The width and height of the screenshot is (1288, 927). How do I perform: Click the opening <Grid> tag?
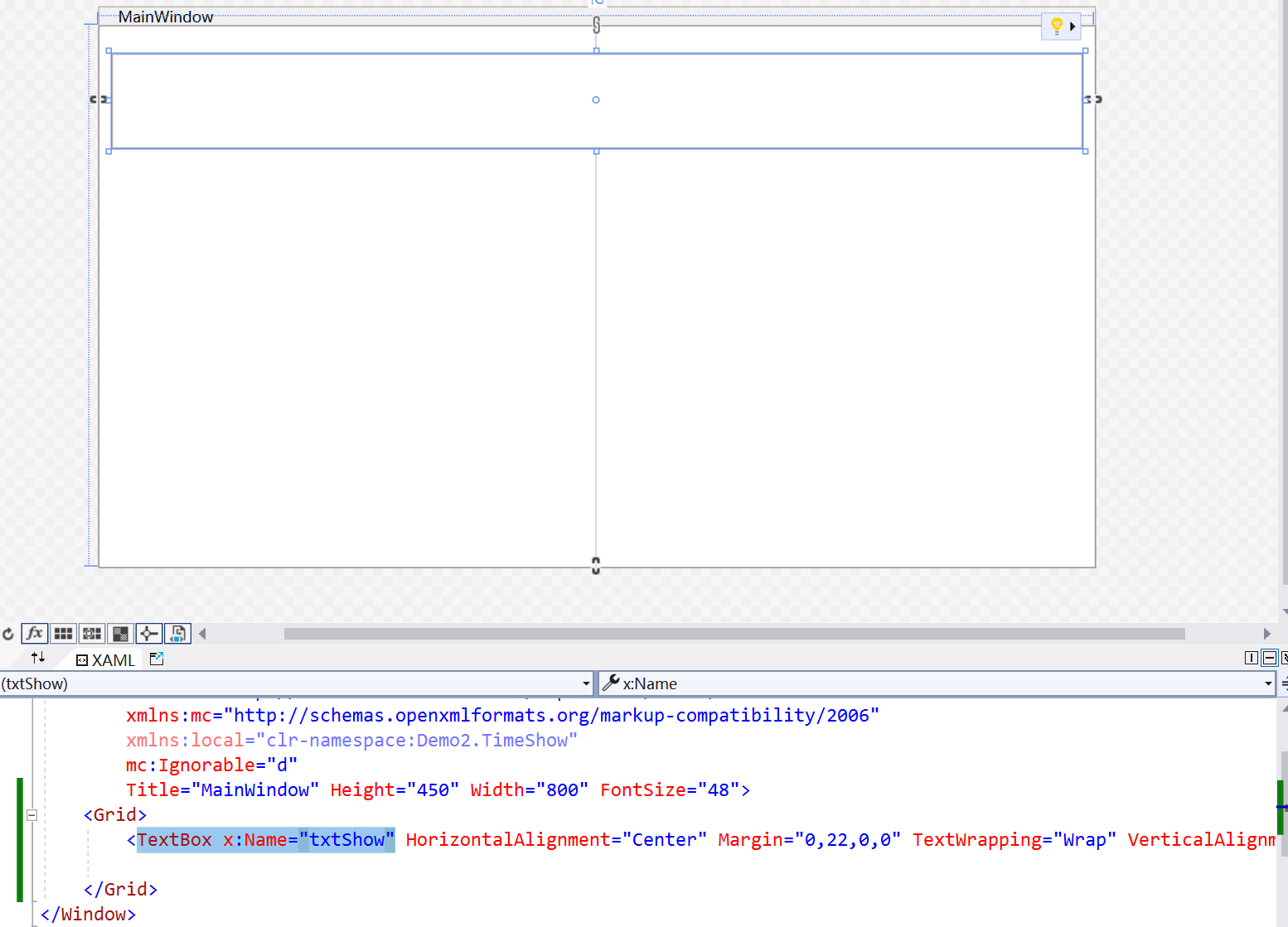point(115,815)
